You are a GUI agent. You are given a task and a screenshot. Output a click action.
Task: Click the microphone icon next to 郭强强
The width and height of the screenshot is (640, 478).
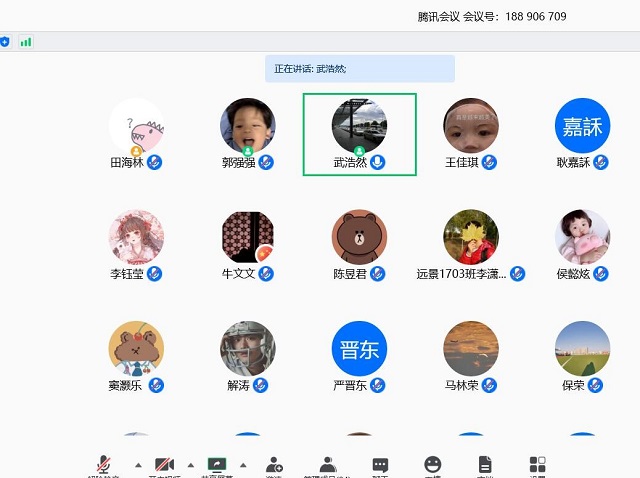[266, 162]
